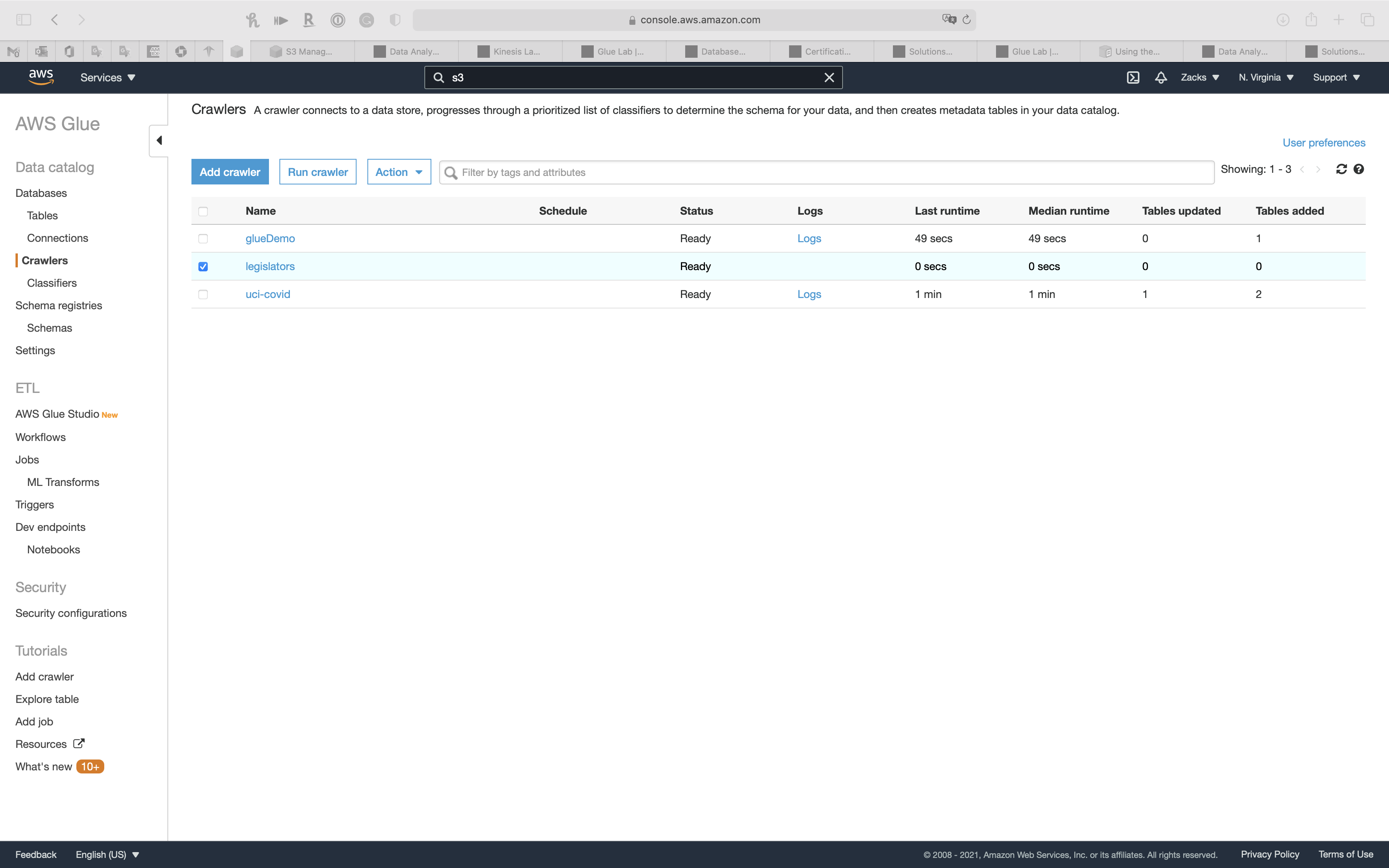
Task: Tick the uci-covid crawler checkbox
Action: click(x=203, y=294)
